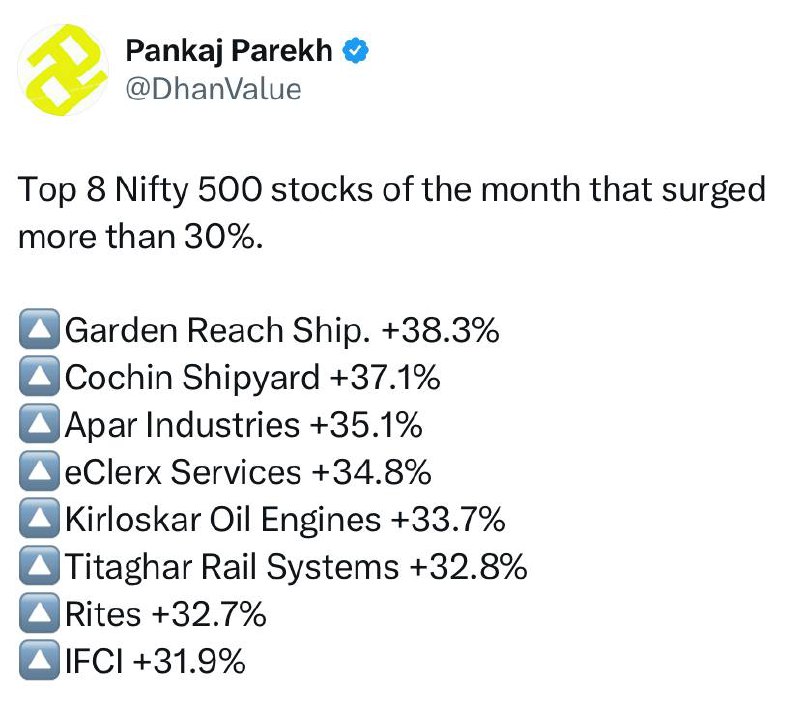Image resolution: width=800 pixels, height=707 pixels.
Task: Click the Titaghar Rail Systems +32.8% text
Action: pos(296,567)
